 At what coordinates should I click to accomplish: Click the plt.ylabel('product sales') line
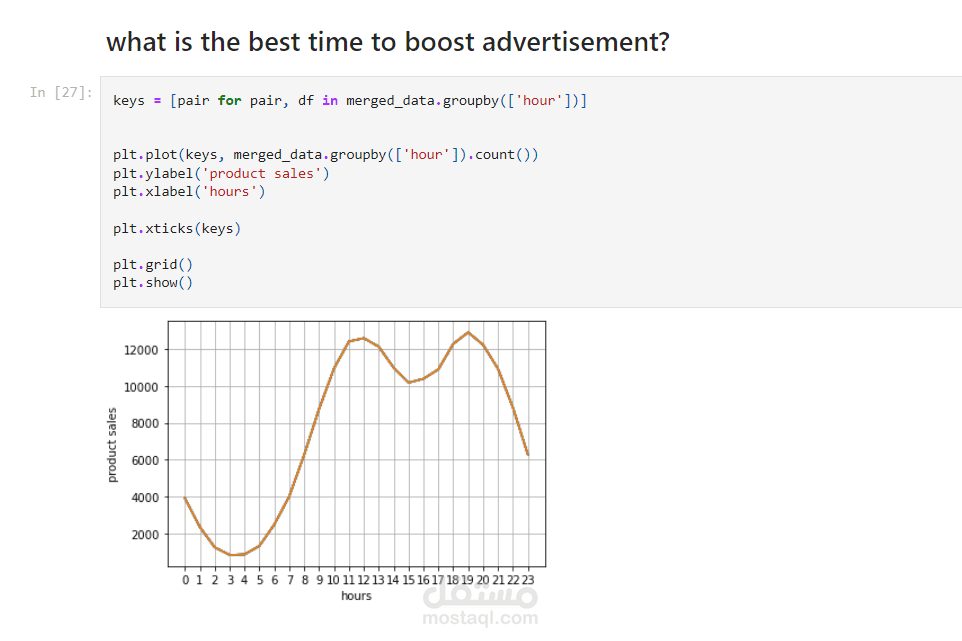tap(220, 173)
